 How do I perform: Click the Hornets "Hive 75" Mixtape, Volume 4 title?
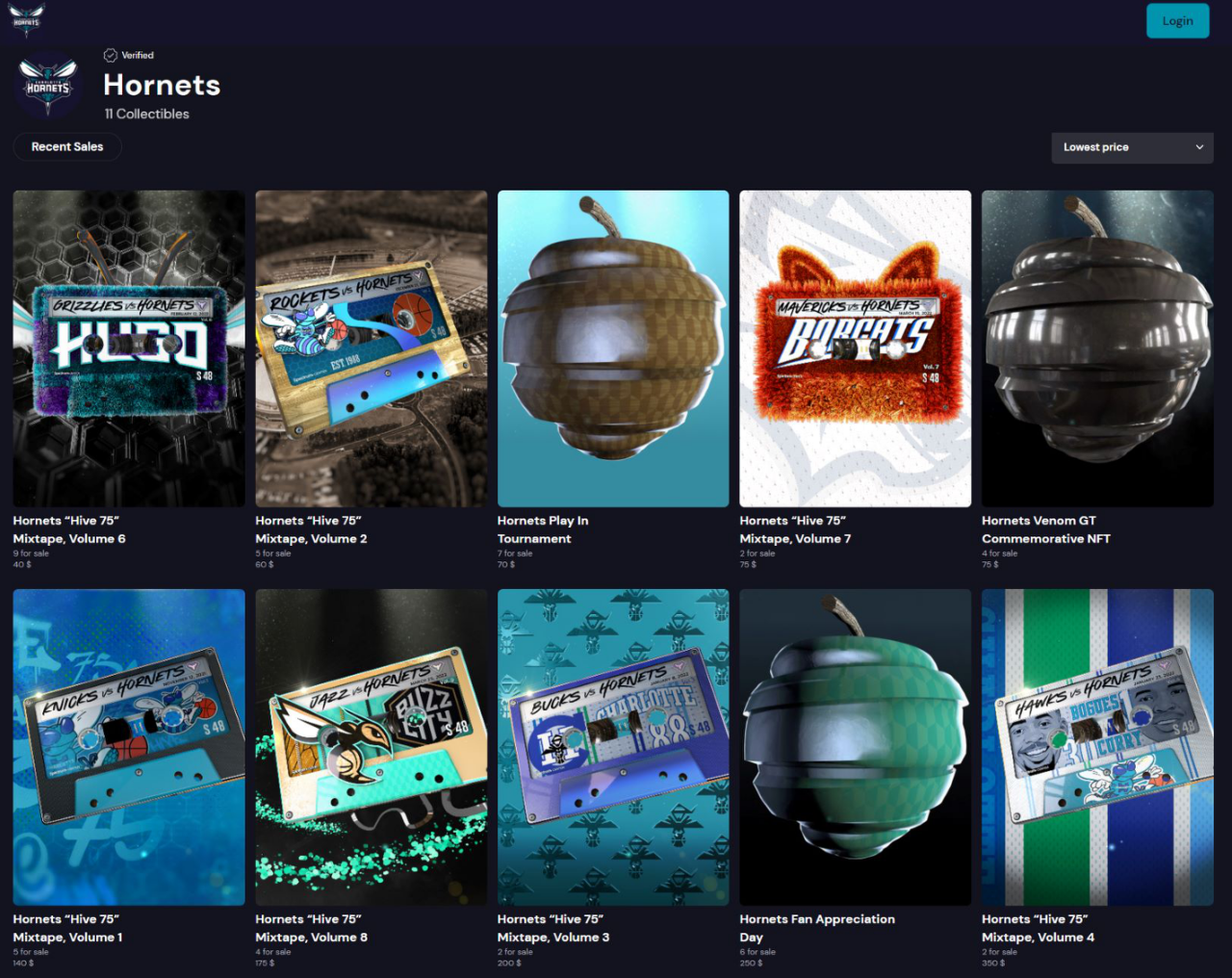tap(1038, 928)
